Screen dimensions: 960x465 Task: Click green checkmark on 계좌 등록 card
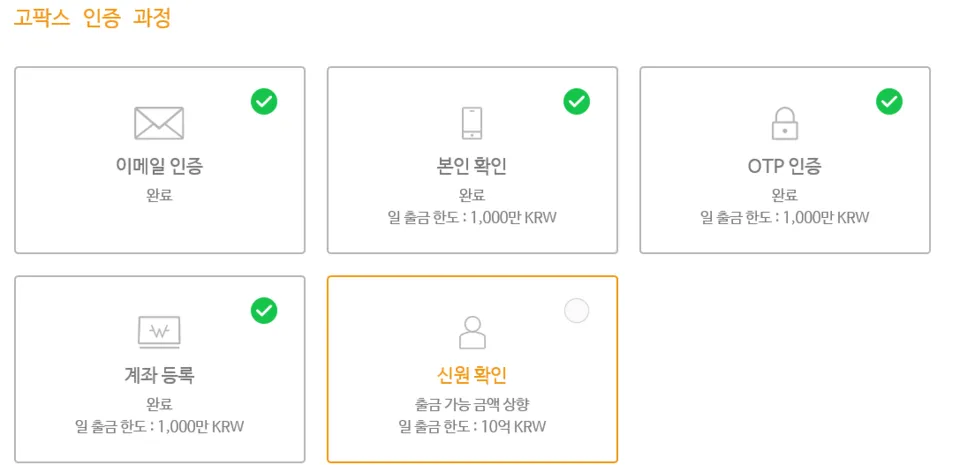point(264,311)
